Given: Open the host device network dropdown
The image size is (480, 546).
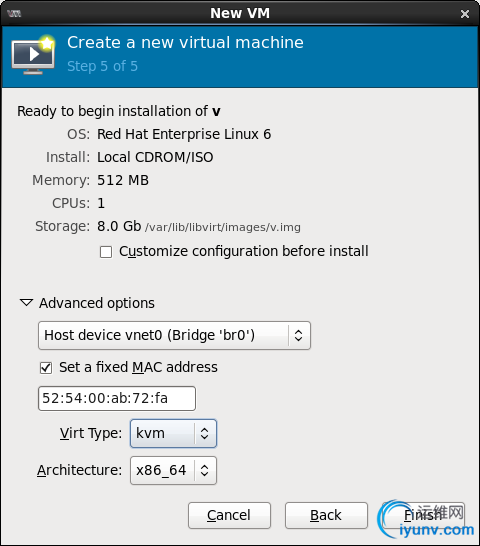Looking at the screenshot, I should [x=174, y=335].
